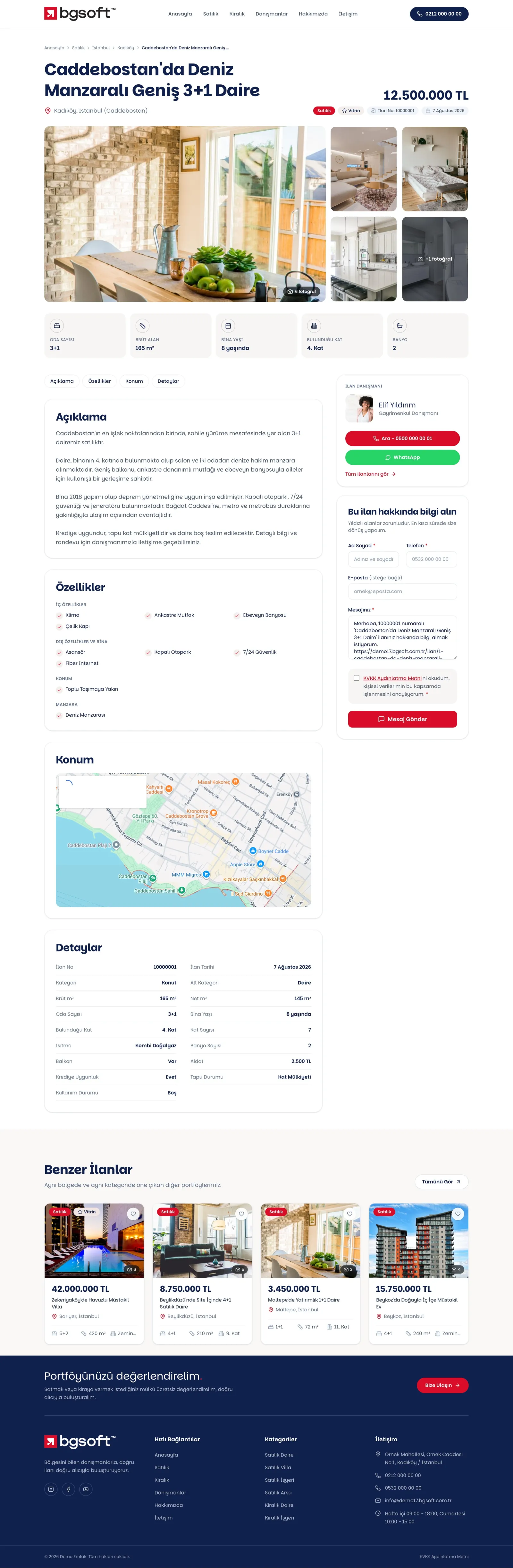Open Satılık in the top navigation

click(211, 14)
